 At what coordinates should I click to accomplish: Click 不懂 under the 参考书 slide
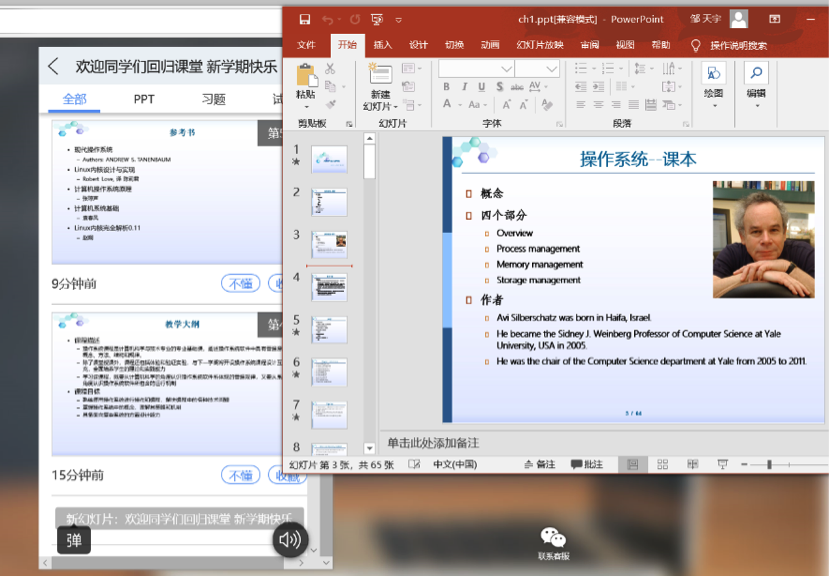[x=240, y=283]
